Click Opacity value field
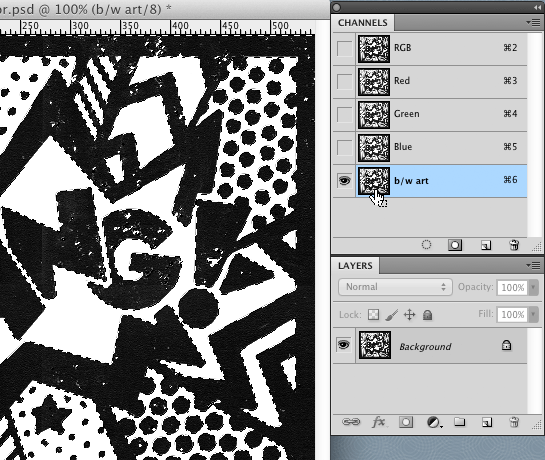 point(513,288)
